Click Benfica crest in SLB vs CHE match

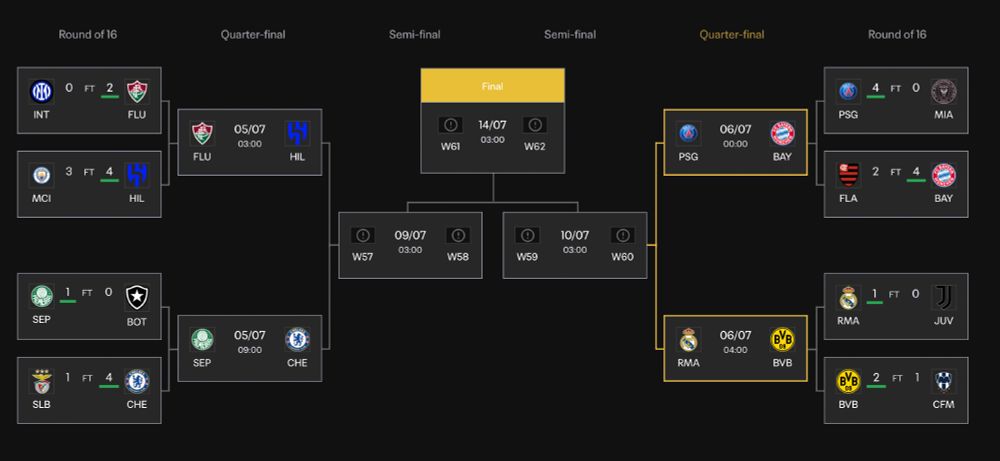click(x=41, y=381)
